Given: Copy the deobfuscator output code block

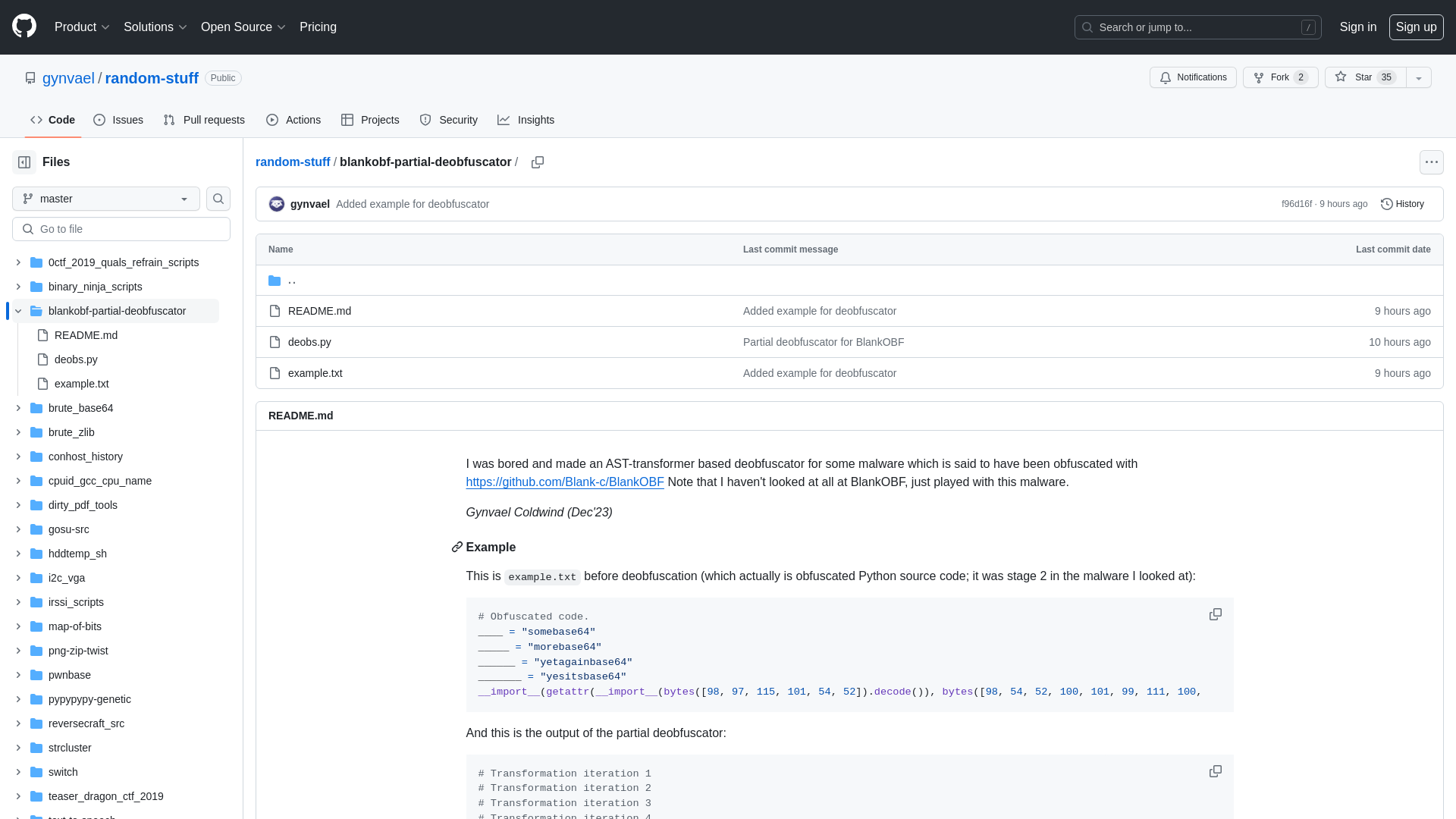Looking at the screenshot, I should pyautogui.click(x=1215, y=771).
